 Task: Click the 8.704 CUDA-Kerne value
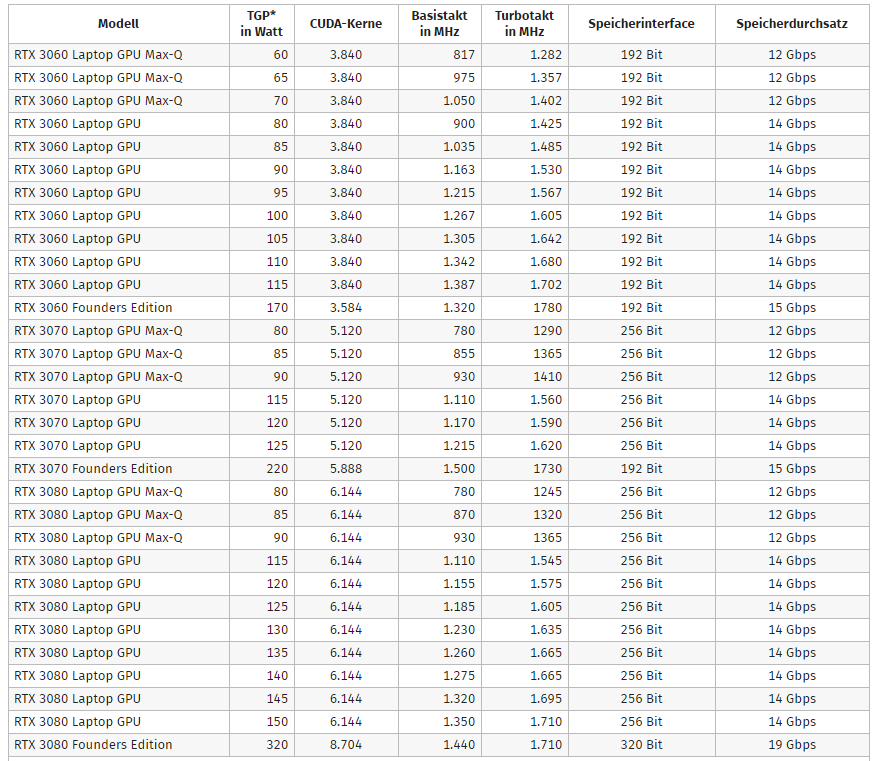(x=346, y=745)
